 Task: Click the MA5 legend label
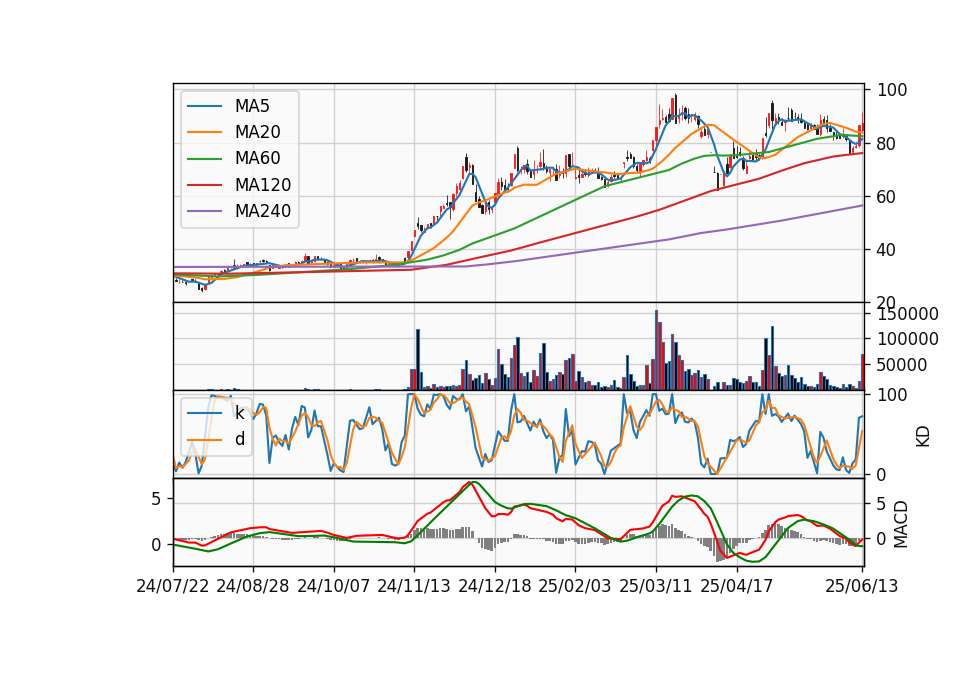tap(252, 106)
